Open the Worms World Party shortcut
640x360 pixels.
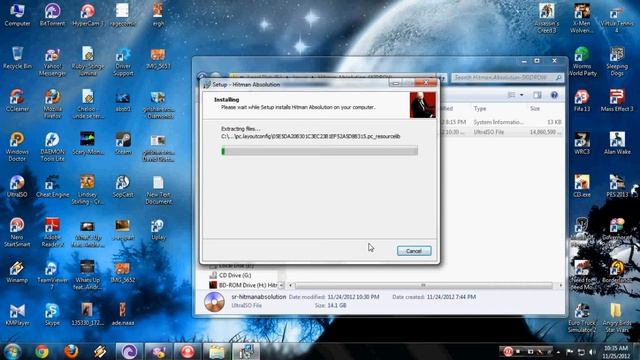click(x=582, y=61)
